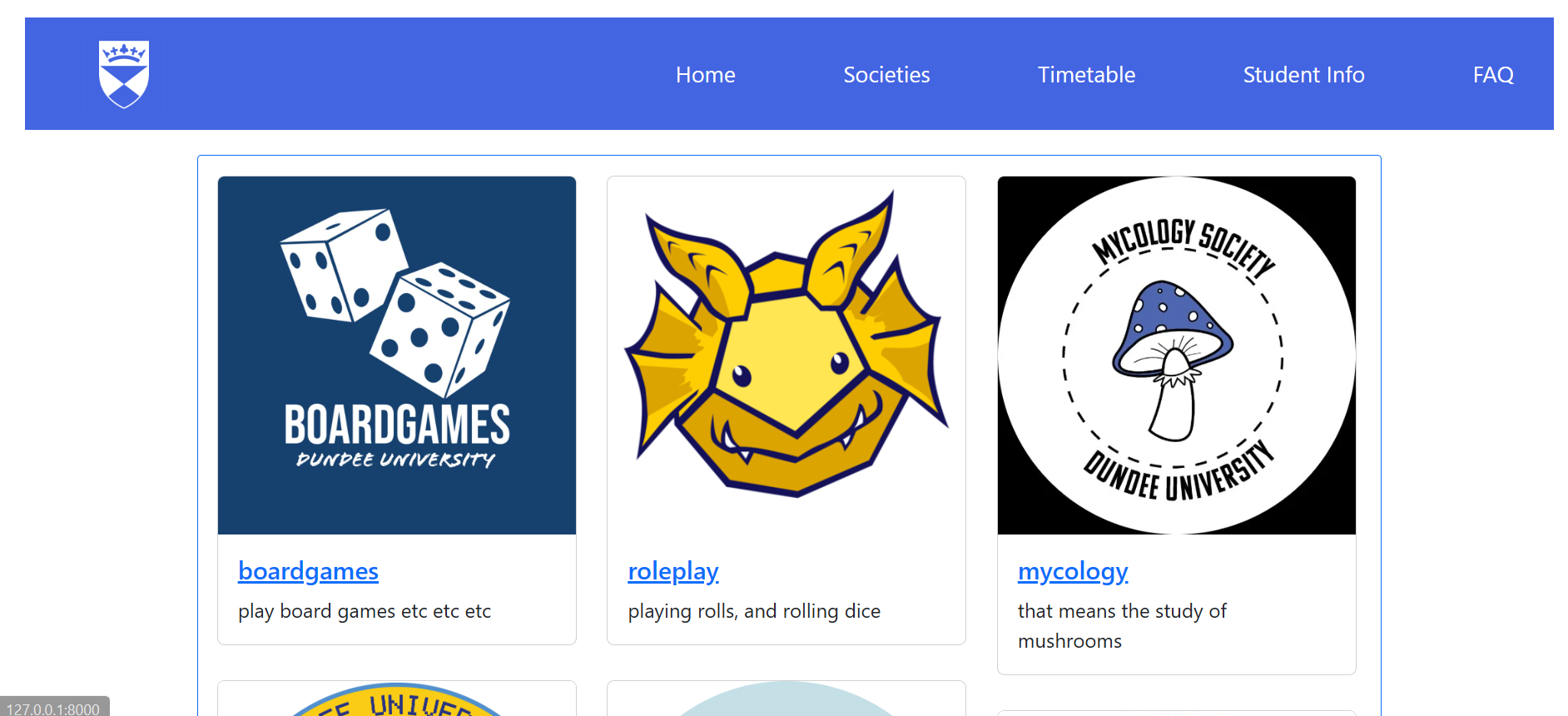Open the FAQ page
Viewport: 1568px width, 716px height.
tap(1493, 75)
